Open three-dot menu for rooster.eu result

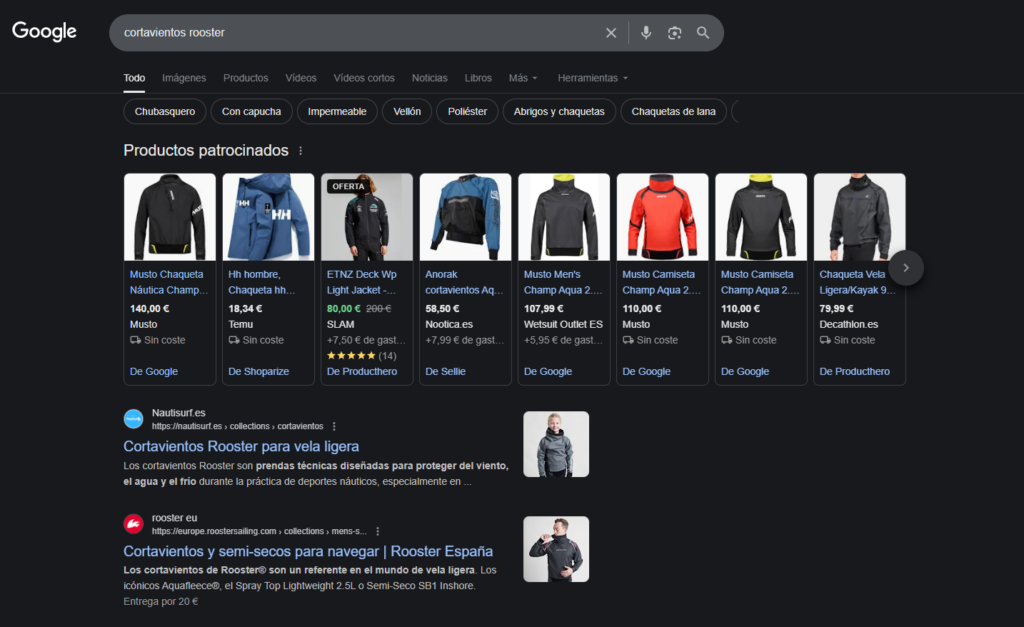(x=377, y=531)
